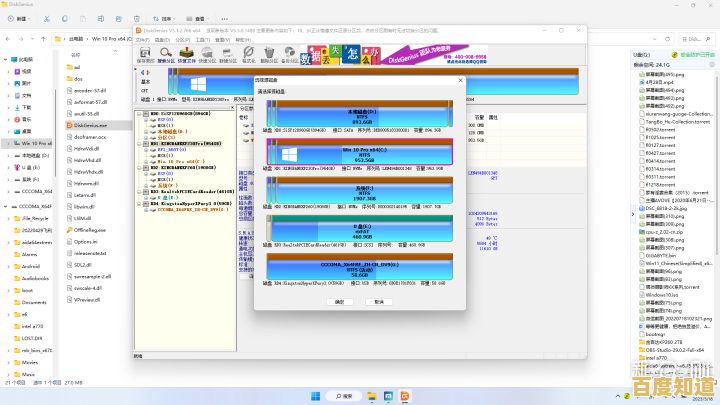Image resolution: width=720 pixels, height=405 pixels.
Task: Click the 确定 button in dialog
Action: click(x=339, y=301)
